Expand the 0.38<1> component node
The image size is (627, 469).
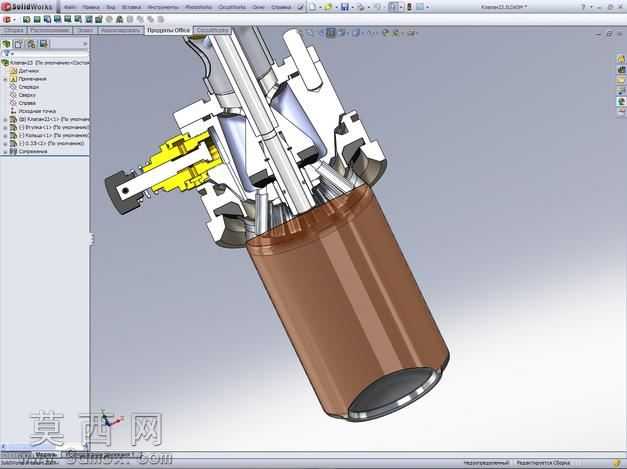[x=5, y=143]
